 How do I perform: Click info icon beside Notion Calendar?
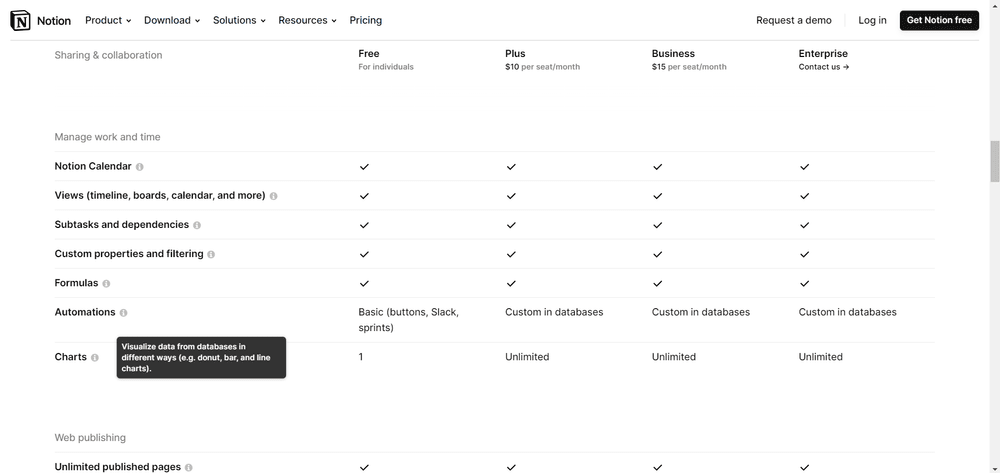[140, 167]
